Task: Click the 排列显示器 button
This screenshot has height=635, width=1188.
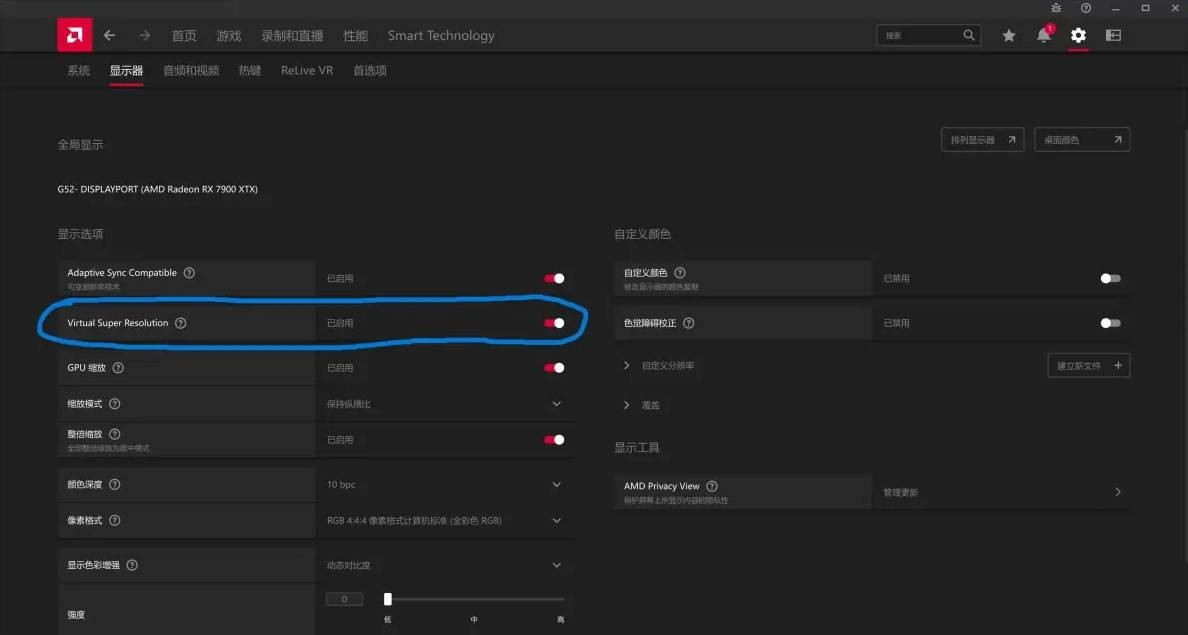Action: 982,140
